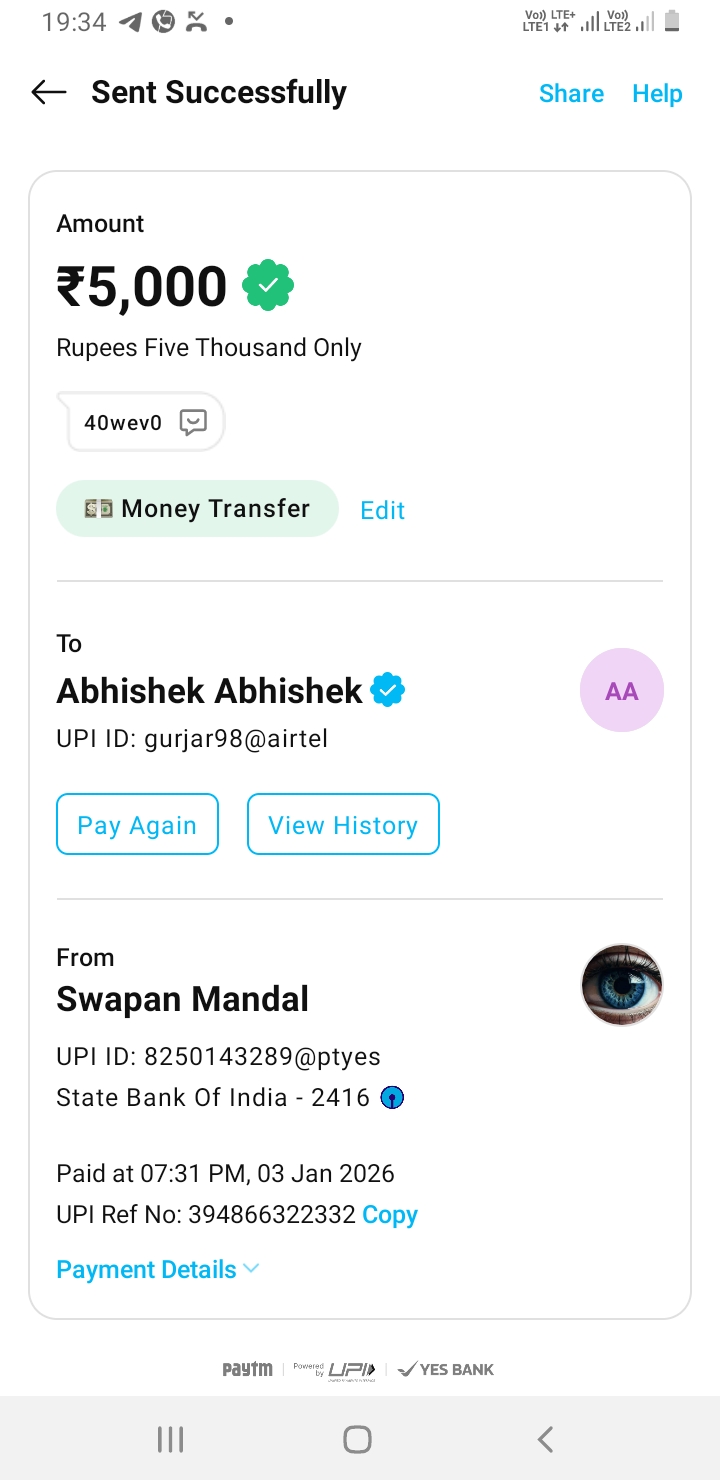Copy the UPI reference number
Viewport: 720px width, 1480px height.
[x=390, y=1215]
